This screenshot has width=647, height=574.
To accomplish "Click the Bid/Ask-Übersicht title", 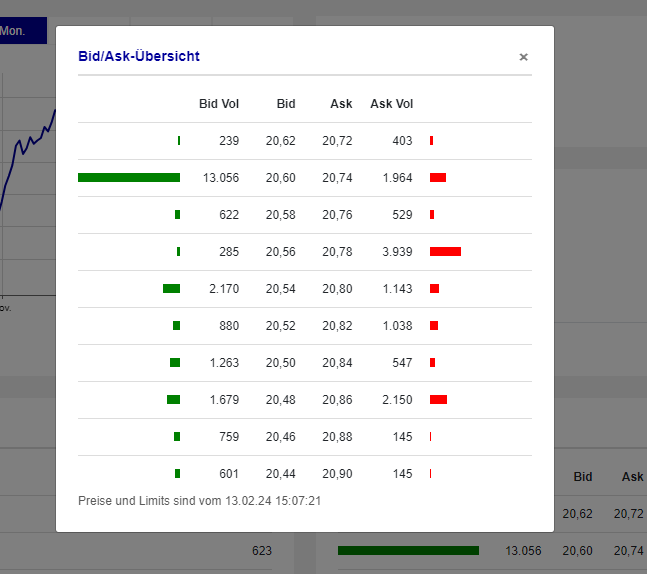I will [139, 56].
